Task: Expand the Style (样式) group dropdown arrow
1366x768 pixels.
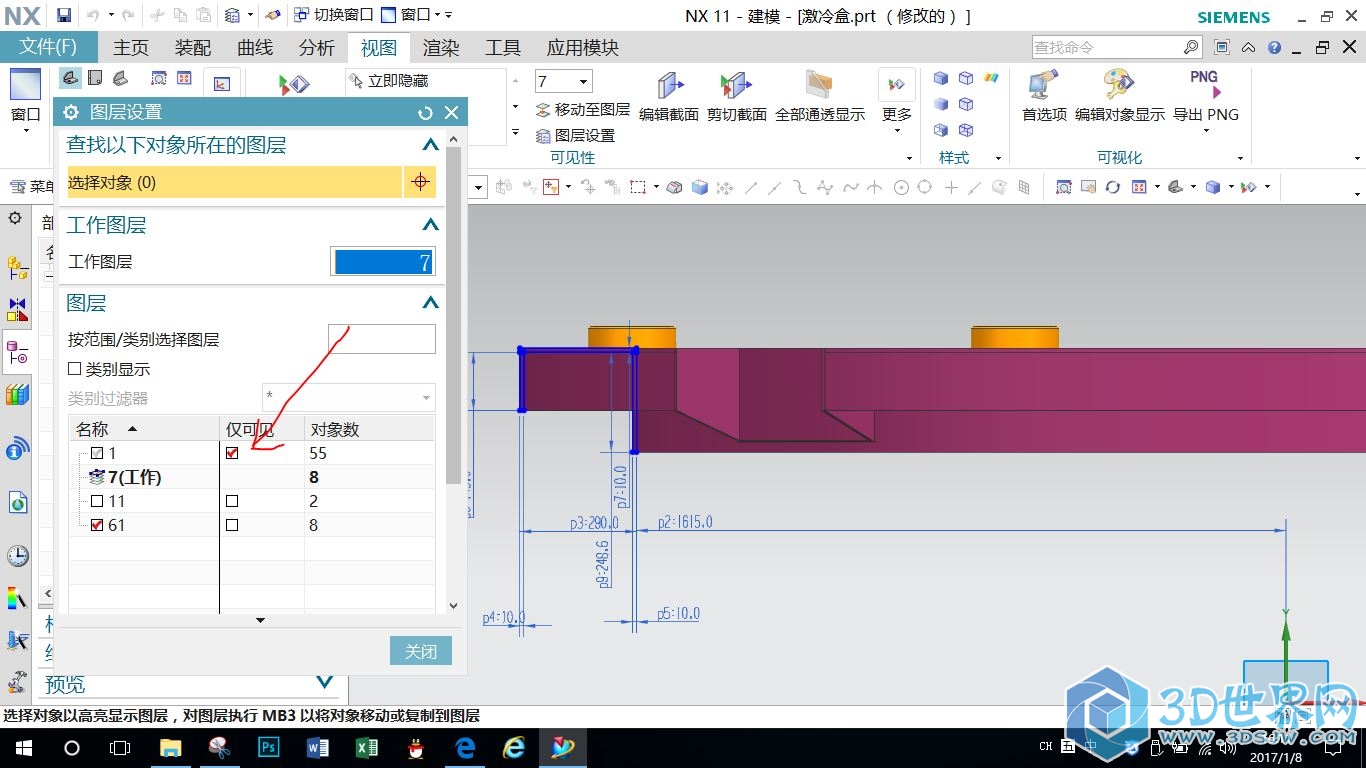Action: pyautogui.click(x=997, y=158)
